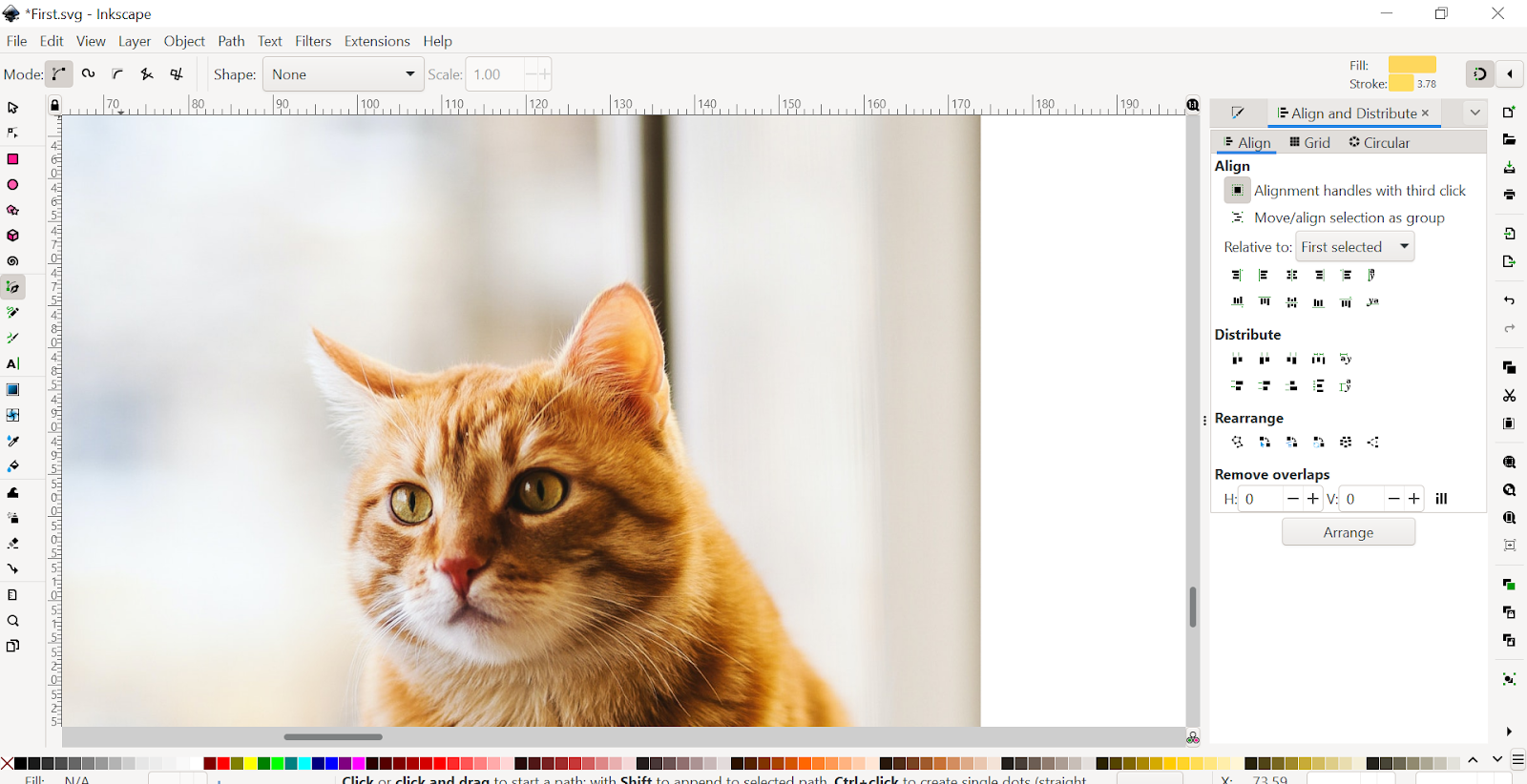This screenshot has width=1527, height=784.
Task: Pick the Dropper color picker tool
Action: [13, 442]
